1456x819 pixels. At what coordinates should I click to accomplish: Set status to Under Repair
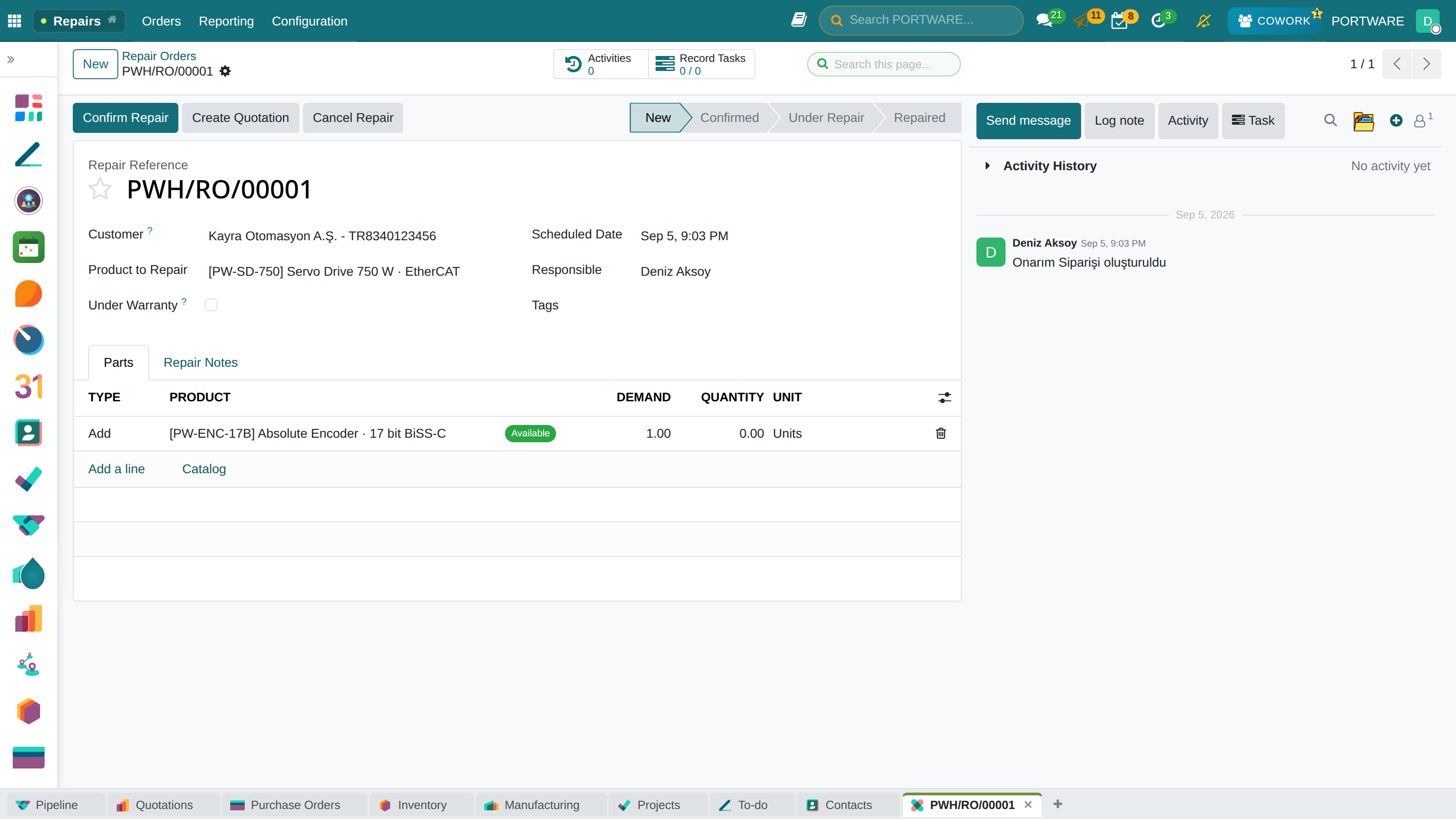[826, 117]
